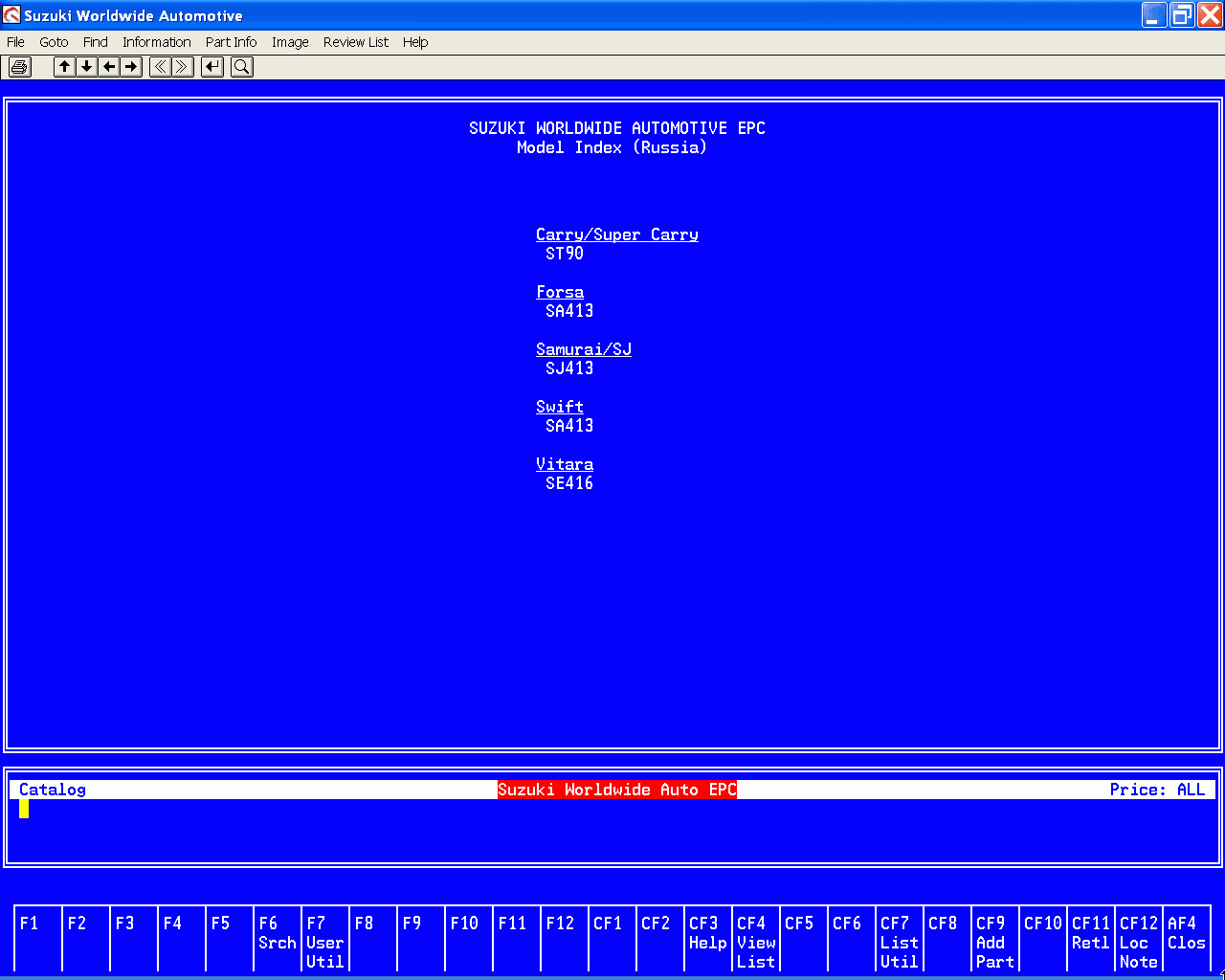Screen dimensions: 1225x980
Task: Click the F4 function key button
Action: point(182,939)
